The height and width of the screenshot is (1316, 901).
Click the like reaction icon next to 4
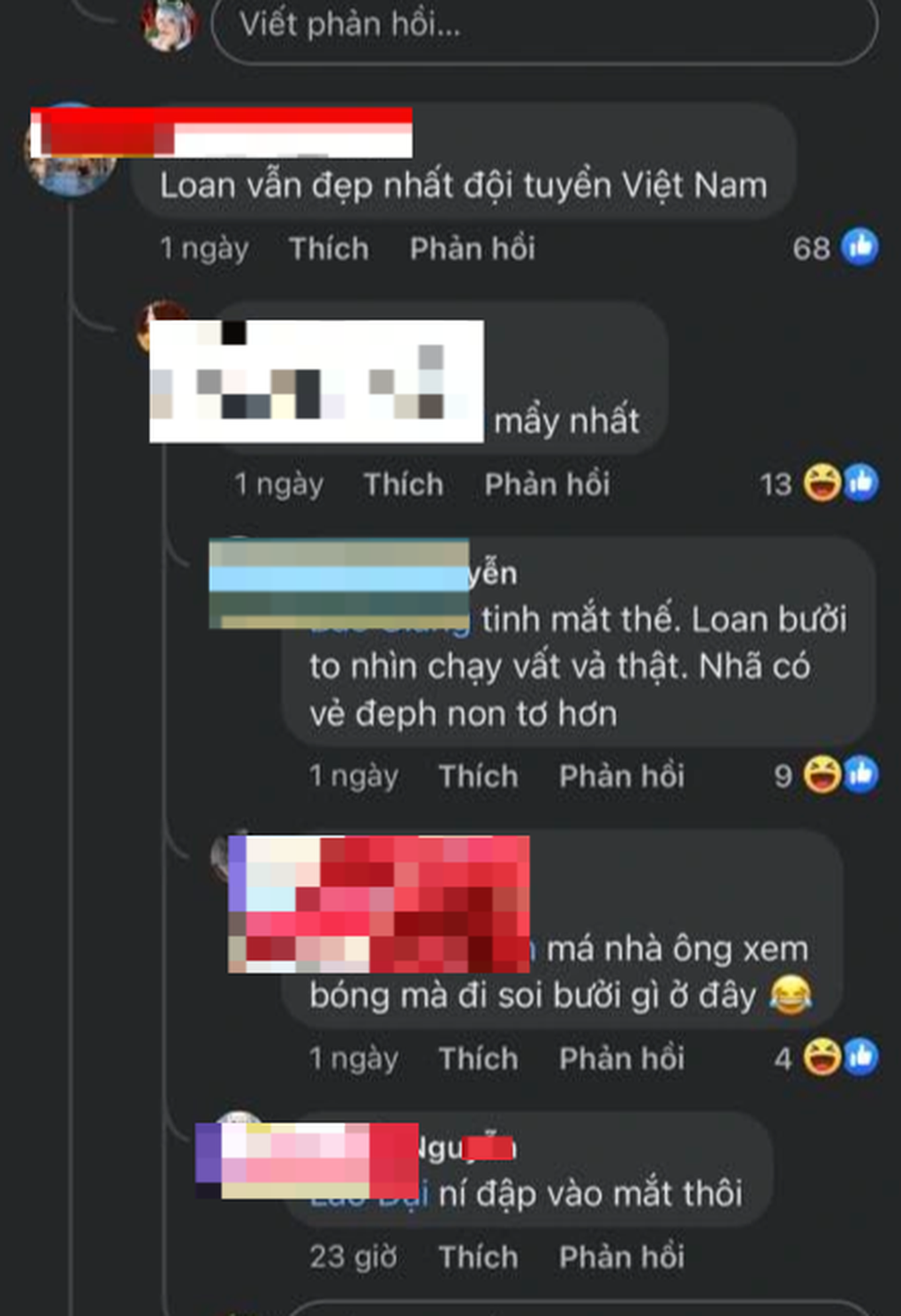click(861, 1057)
